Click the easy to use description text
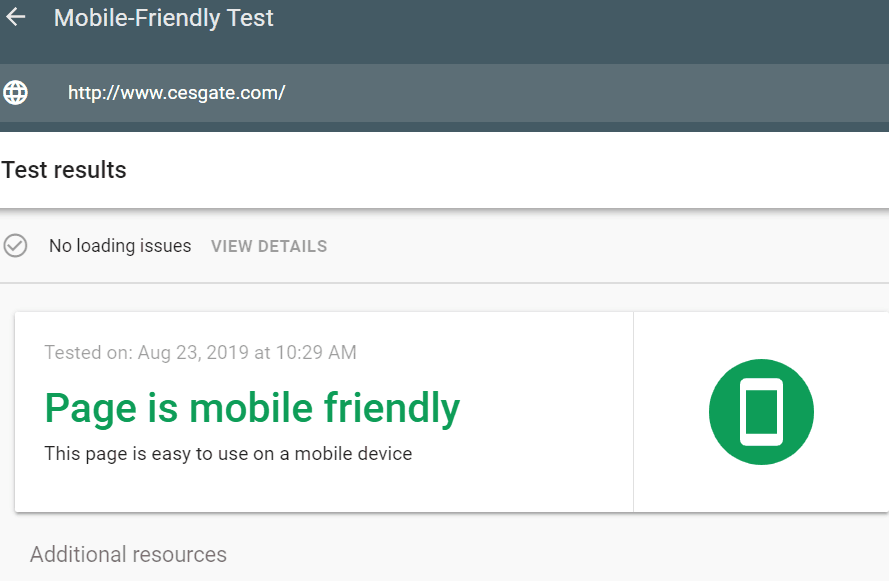 tap(228, 454)
